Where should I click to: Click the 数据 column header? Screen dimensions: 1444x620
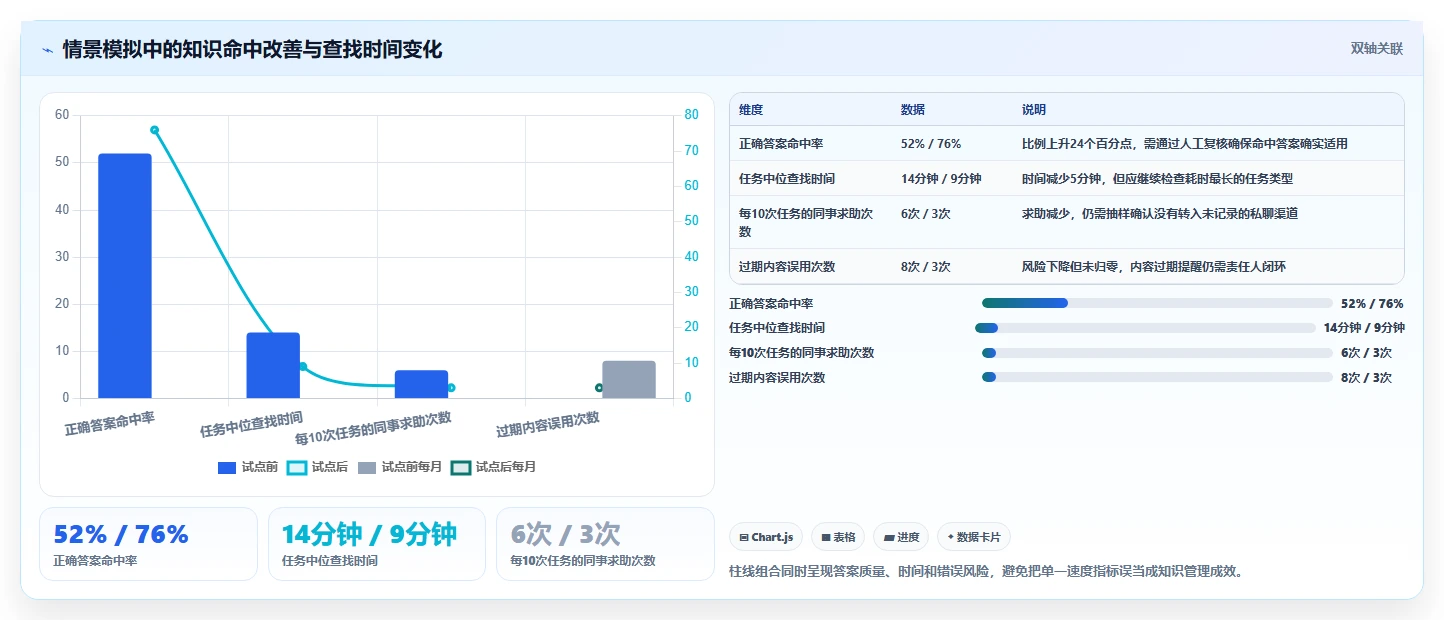click(x=913, y=110)
